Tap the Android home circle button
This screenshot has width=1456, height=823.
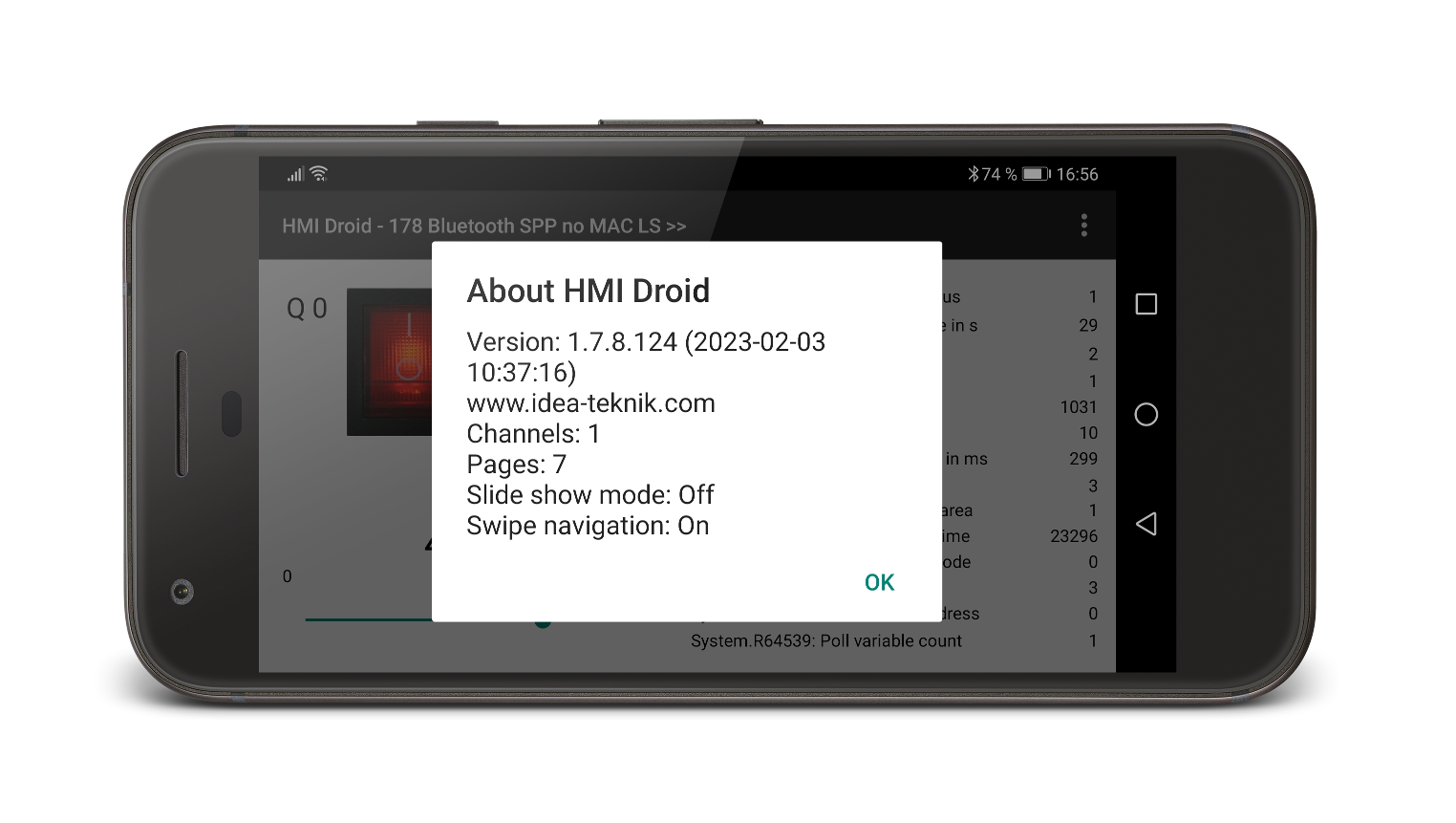pyautogui.click(x=1146, y=414)
